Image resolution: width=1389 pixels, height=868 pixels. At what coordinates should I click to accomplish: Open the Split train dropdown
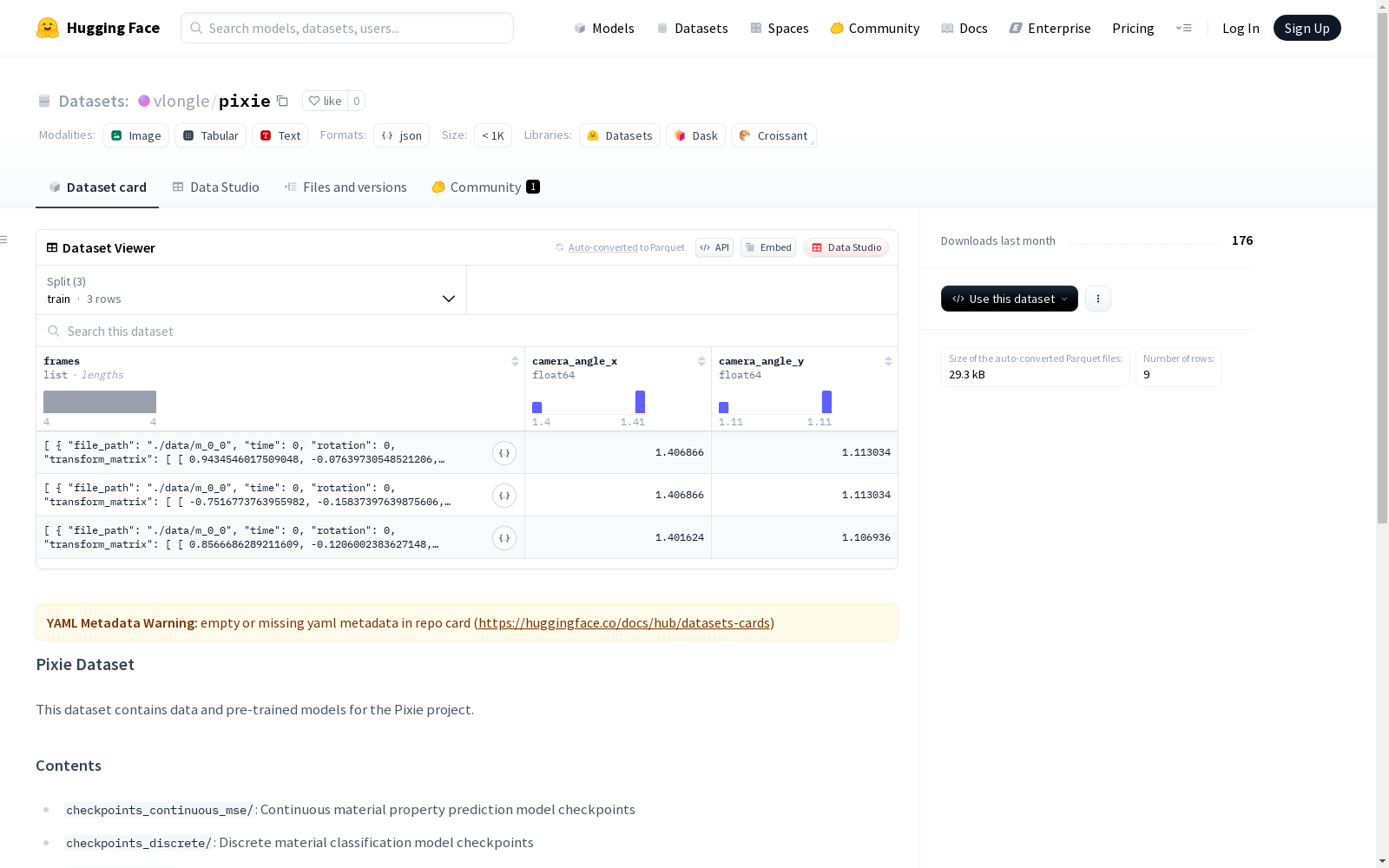(x=252, y=290)
